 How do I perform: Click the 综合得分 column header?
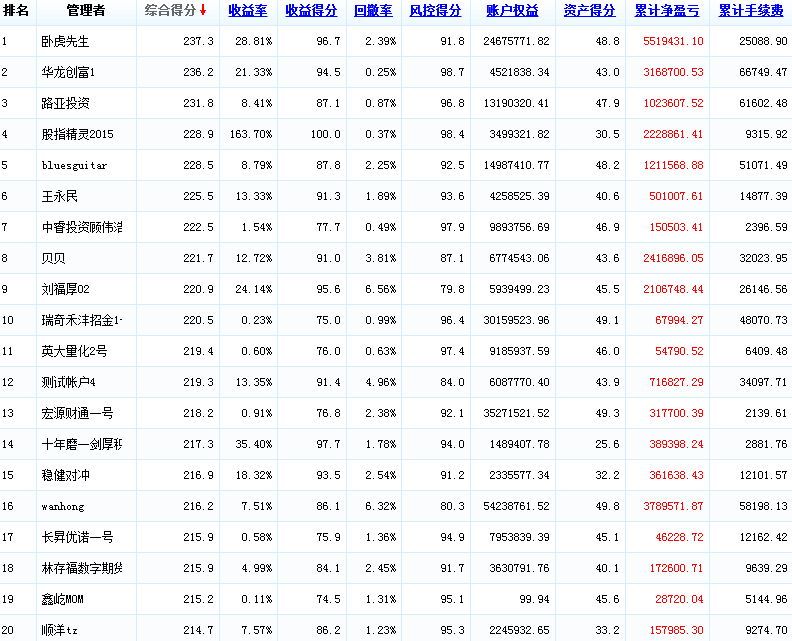coord(170,10)
